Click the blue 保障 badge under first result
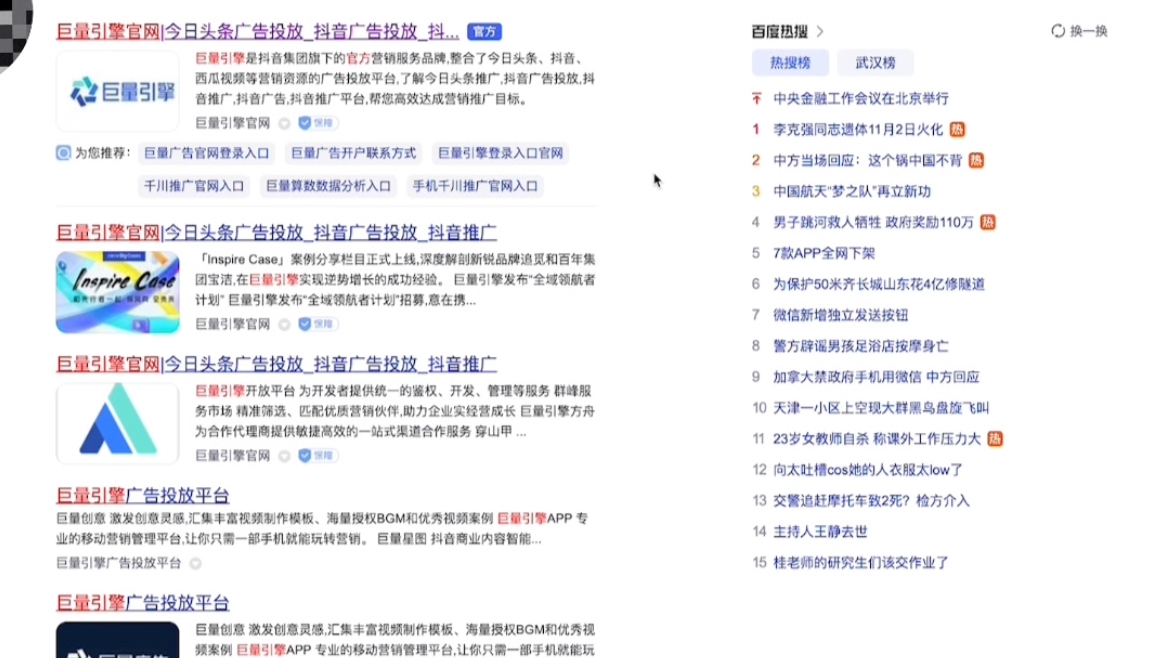Viewport: 1166px width, 658px height. coord(317,122)
